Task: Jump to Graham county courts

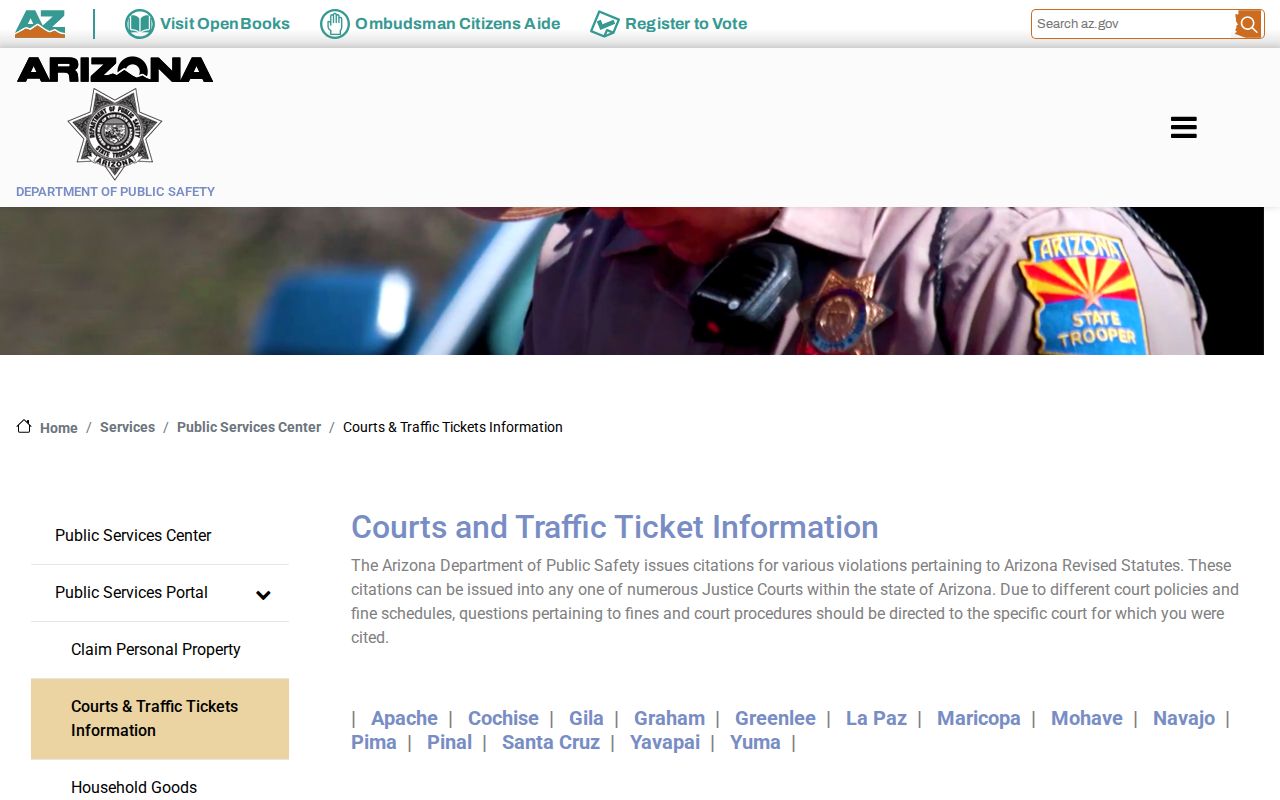Action: pos(669,718)
